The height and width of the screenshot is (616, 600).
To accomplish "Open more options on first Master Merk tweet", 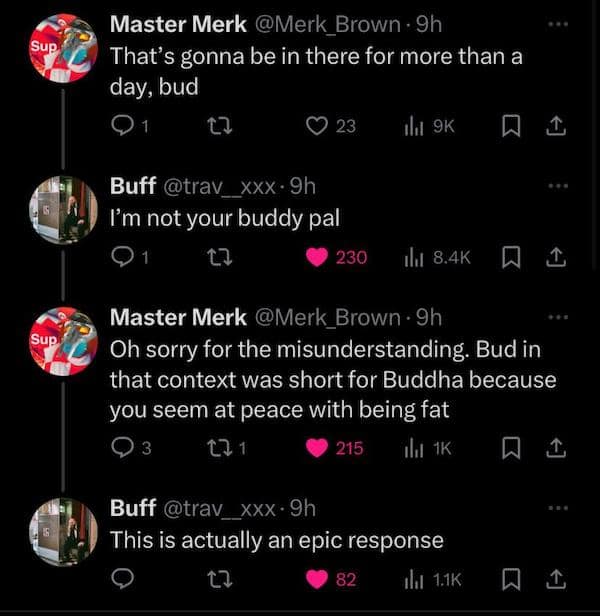I will 559,23.
